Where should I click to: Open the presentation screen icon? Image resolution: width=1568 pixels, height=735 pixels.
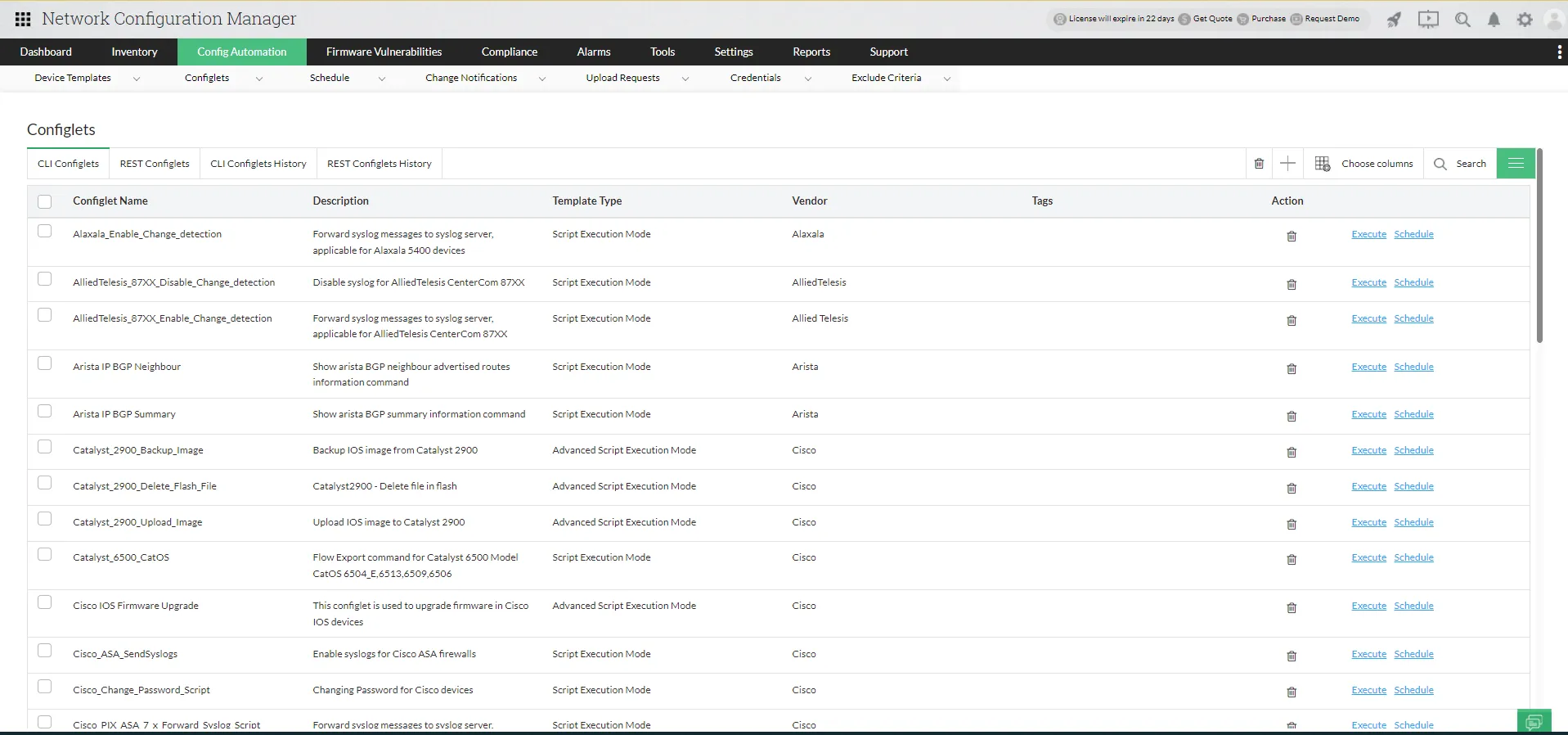click(1428, 20)
